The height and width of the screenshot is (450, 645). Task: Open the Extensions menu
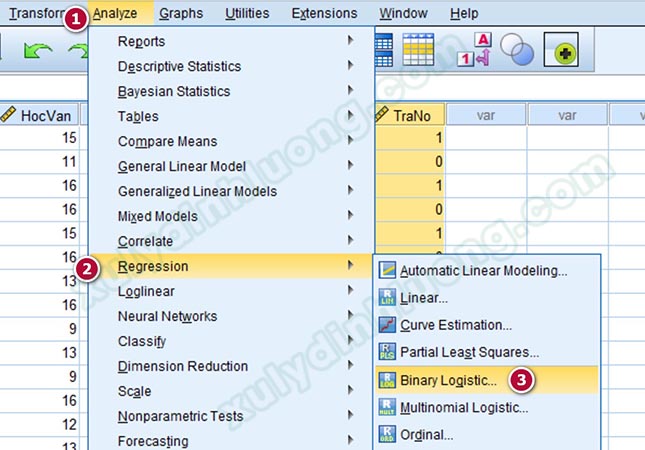click(324, 13)
